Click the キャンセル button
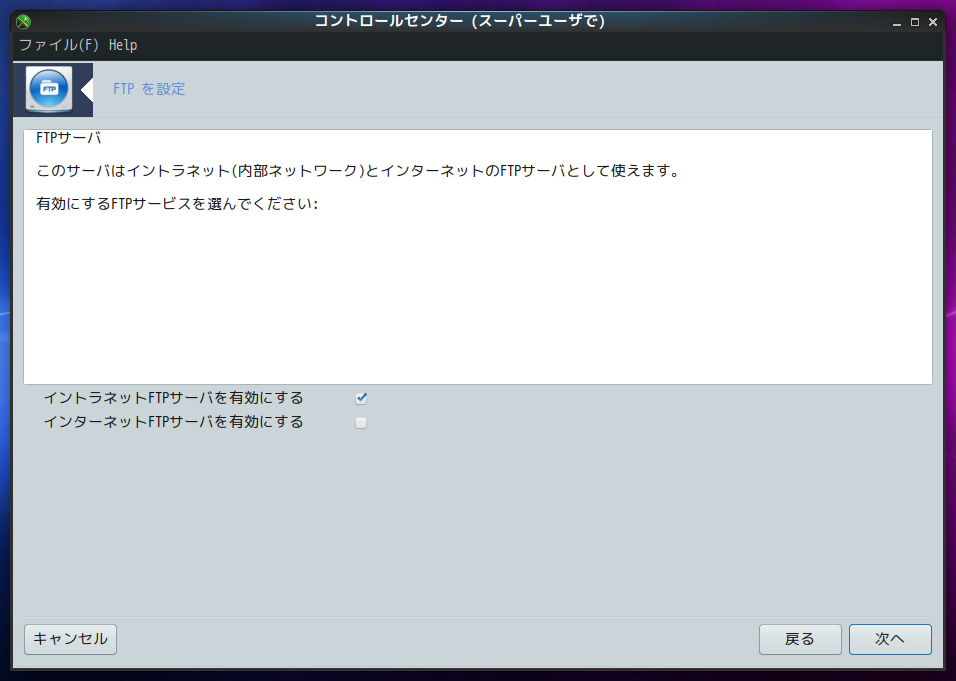Image resolution: width=956 pixels, height=681 pixels. tap(70, 639)
